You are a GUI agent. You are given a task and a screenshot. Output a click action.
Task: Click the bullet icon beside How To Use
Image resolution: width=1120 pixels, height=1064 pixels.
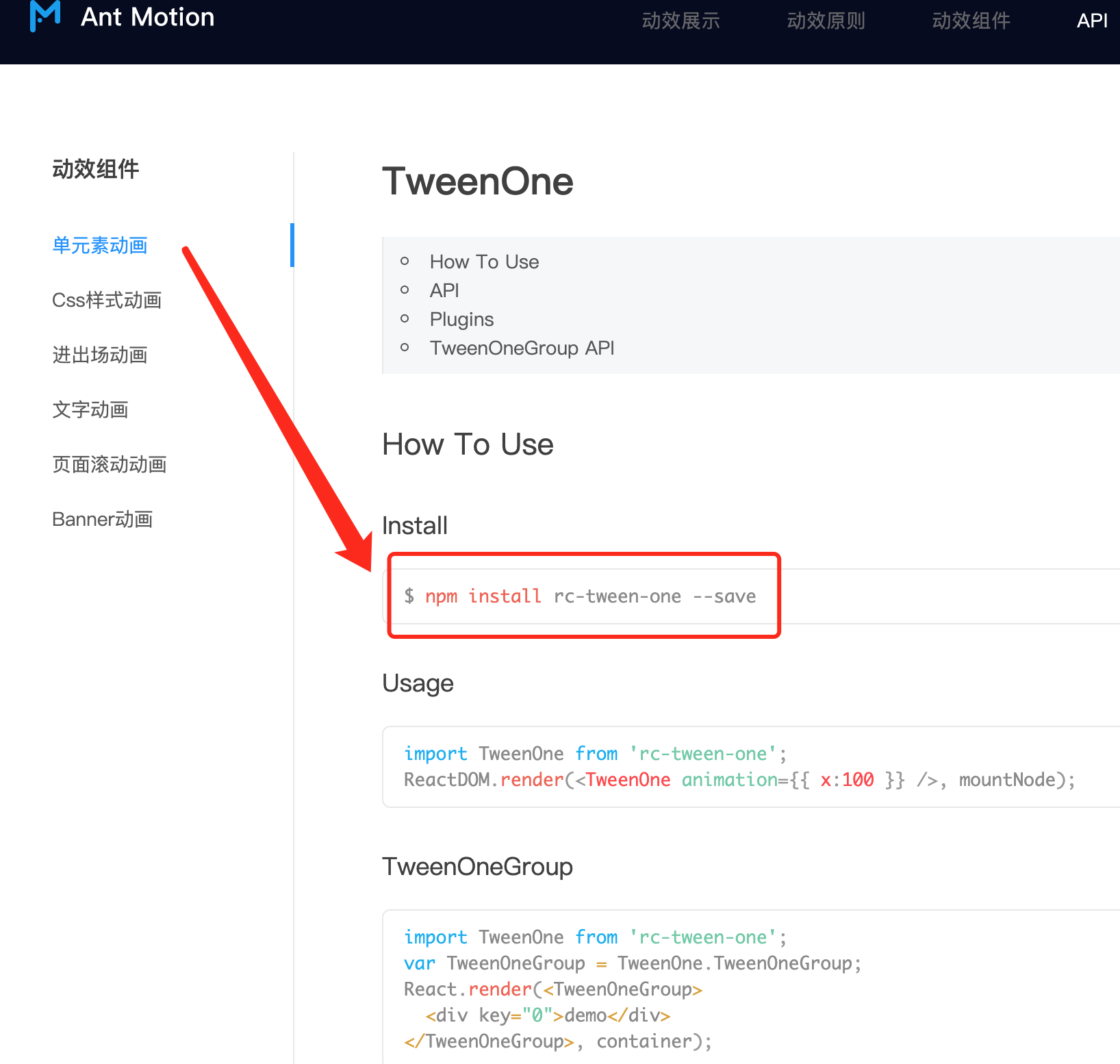405,262
